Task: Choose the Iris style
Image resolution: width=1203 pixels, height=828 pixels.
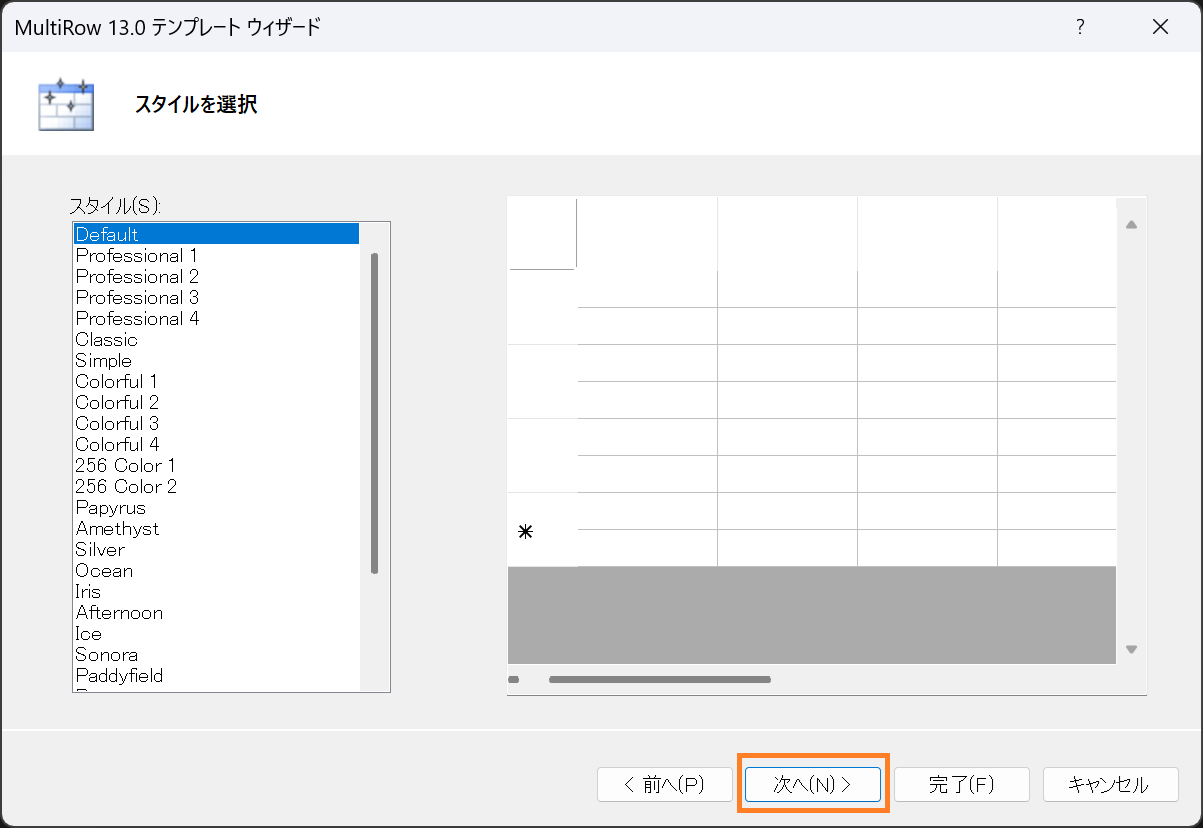Action: click(x=216, y=591)
